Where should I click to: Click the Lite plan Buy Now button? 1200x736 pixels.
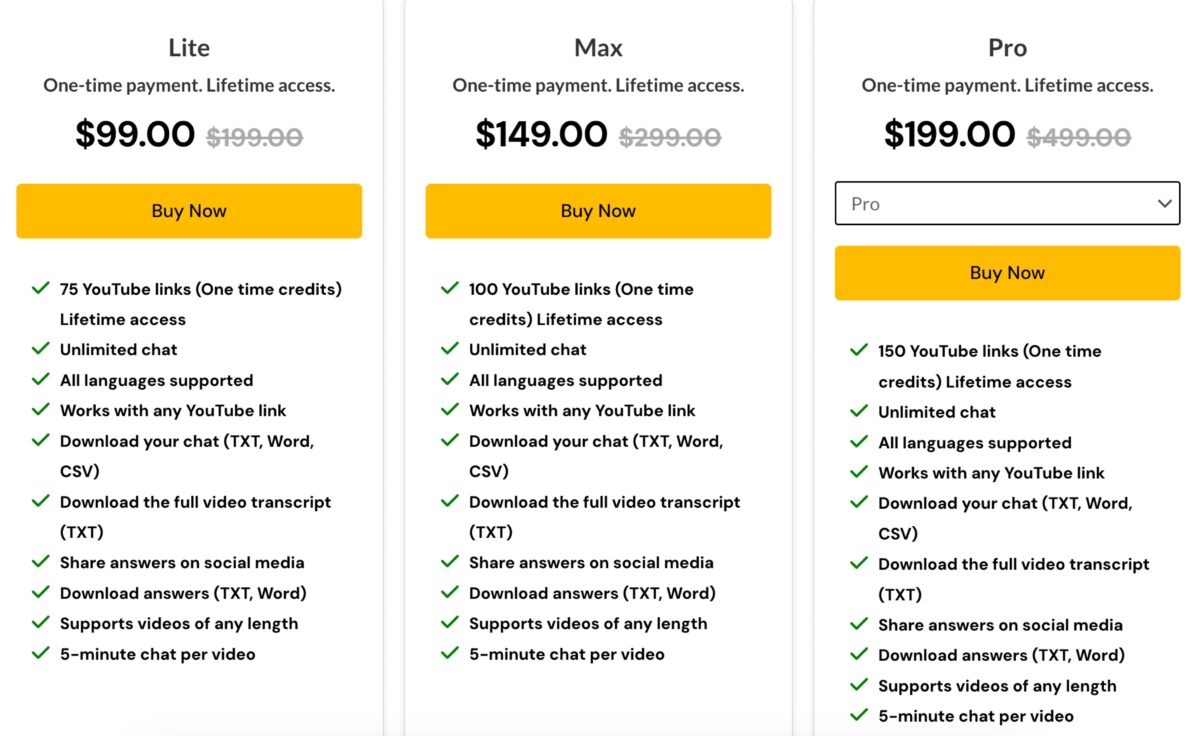coord(189,211)
